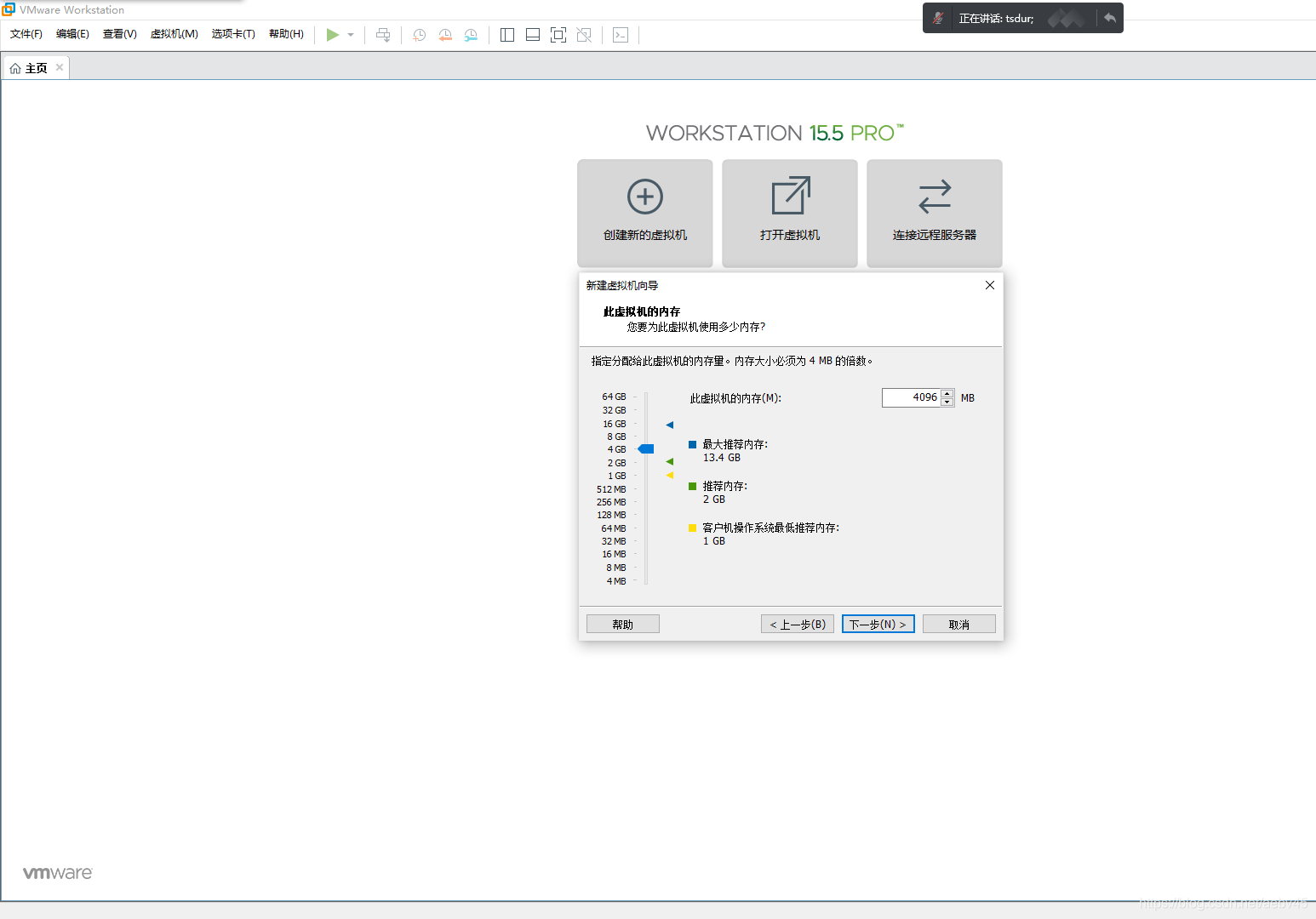Viewport: 1316px width, 919px height.
Task: Open the snapshot manager wrench icon
Action: click(471, 35)
